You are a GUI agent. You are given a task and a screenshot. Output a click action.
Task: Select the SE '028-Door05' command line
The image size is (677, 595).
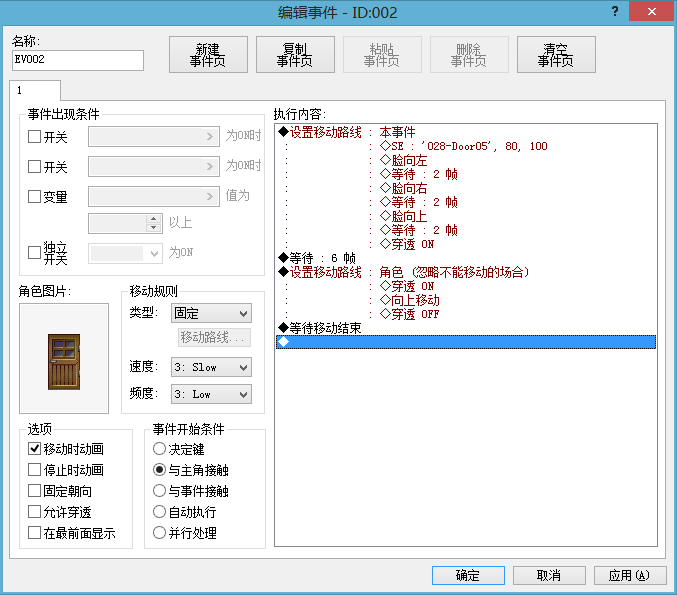tap(466, 146)
